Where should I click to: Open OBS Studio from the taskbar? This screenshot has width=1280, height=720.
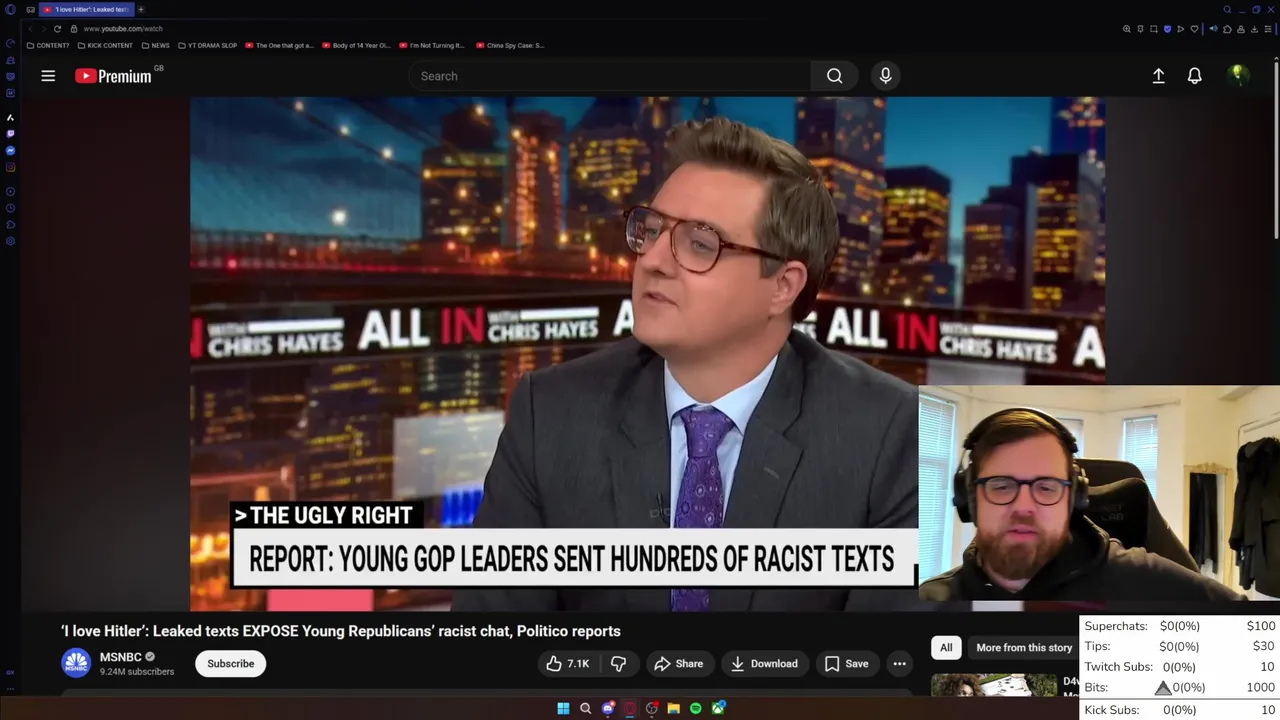(x=652, y=709)
